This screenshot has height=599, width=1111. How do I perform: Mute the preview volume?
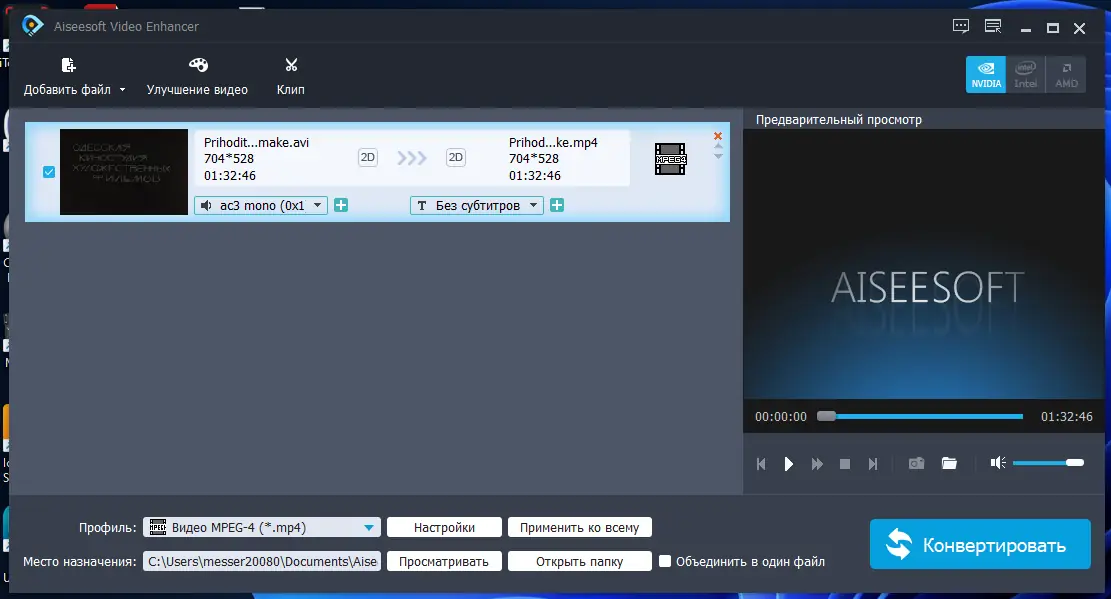(998, 463)
